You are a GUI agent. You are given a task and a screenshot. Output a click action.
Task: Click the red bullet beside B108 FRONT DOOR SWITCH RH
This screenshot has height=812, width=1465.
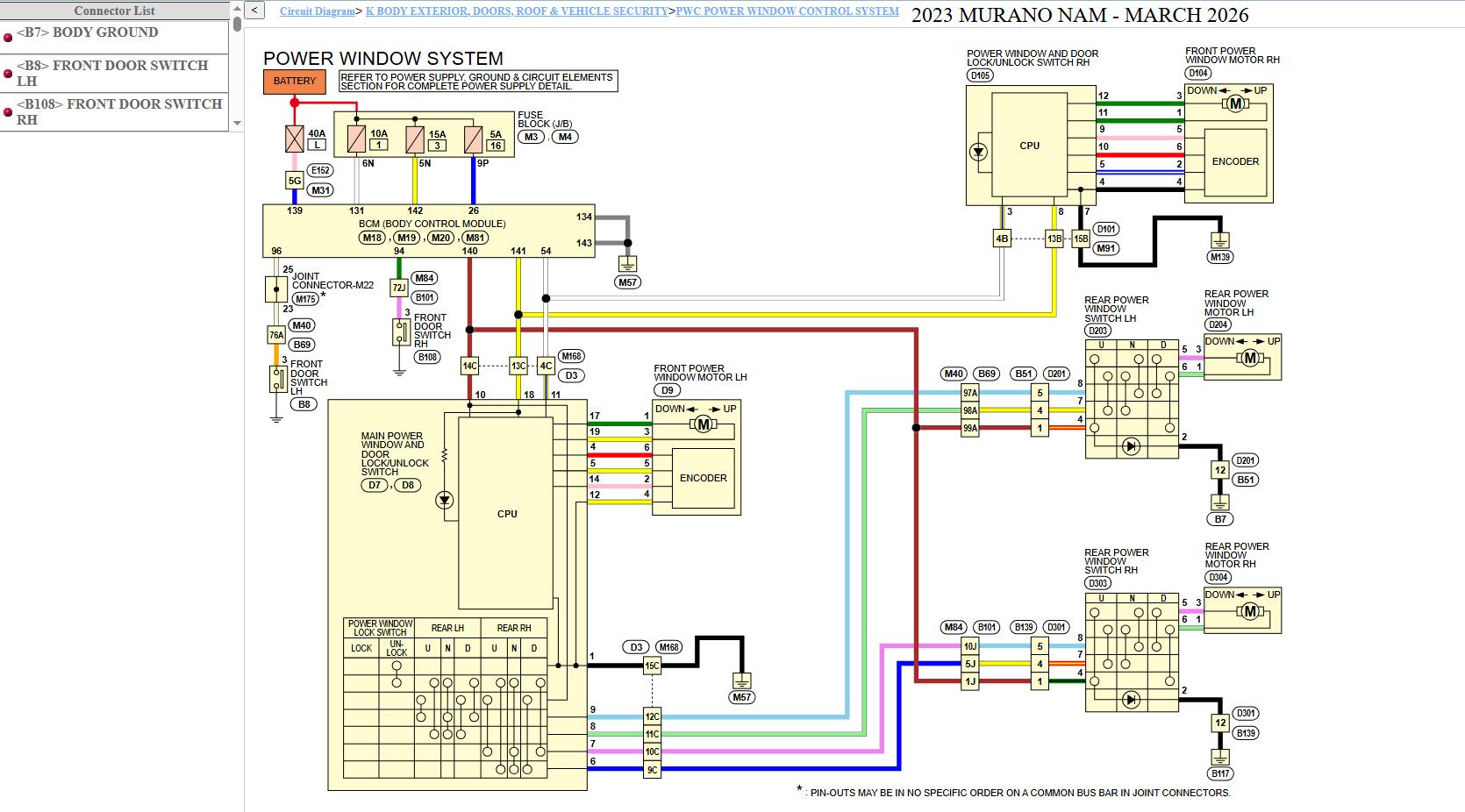(x=8, y=113)
